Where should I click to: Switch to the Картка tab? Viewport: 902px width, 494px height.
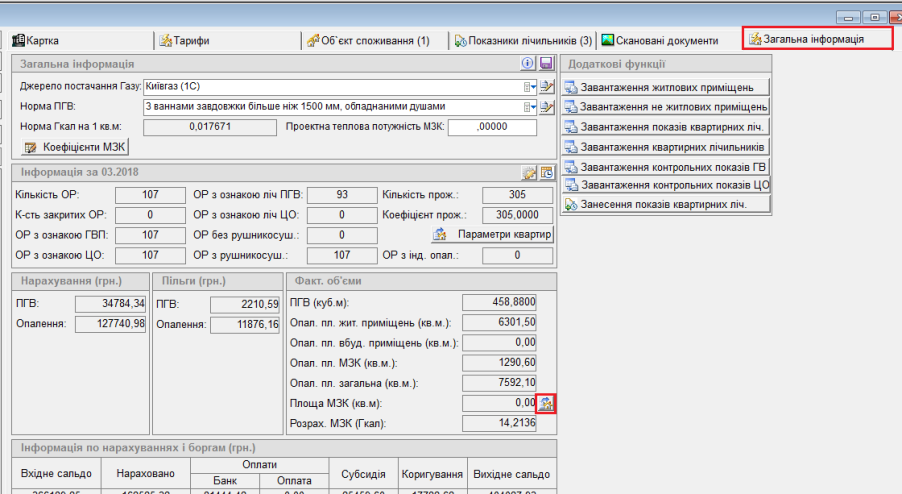[37, 41]
